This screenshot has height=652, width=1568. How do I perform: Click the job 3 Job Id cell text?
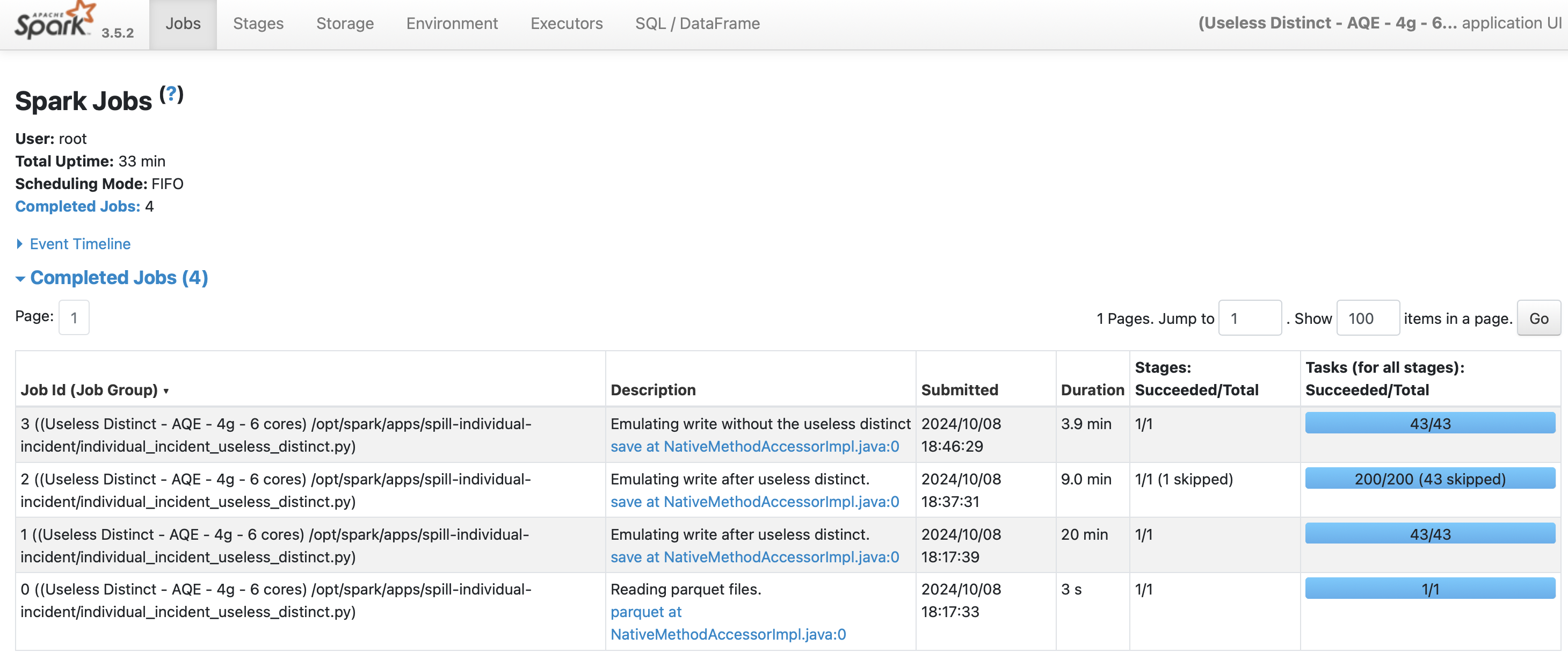tap(275, 434)
